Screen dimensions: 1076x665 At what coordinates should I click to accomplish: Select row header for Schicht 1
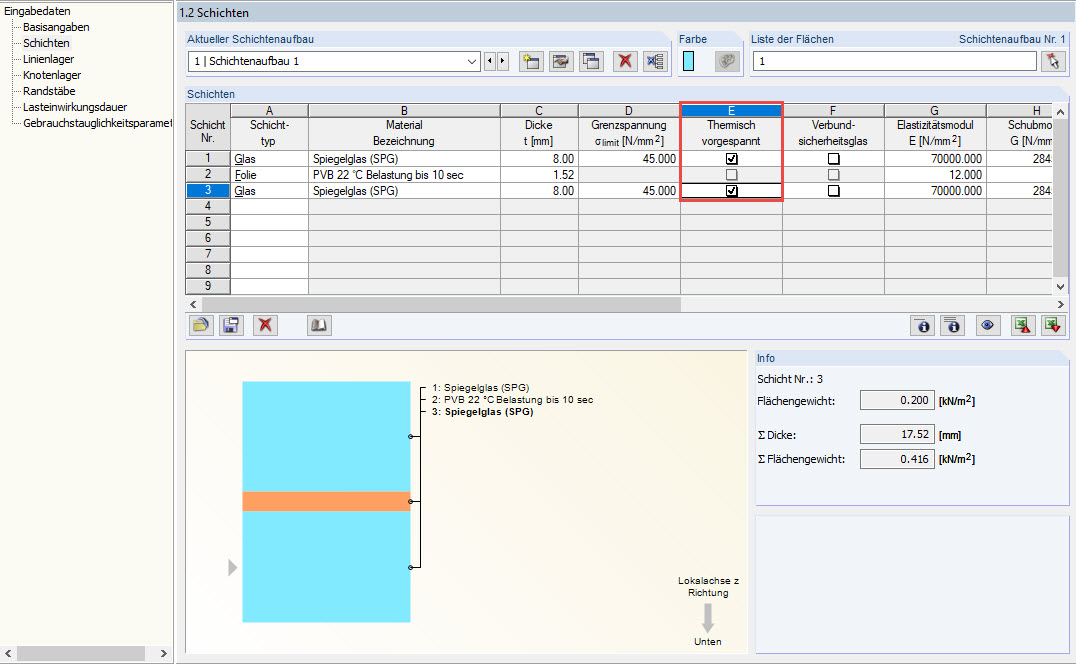pyautogui.click(x=208, y=159)
